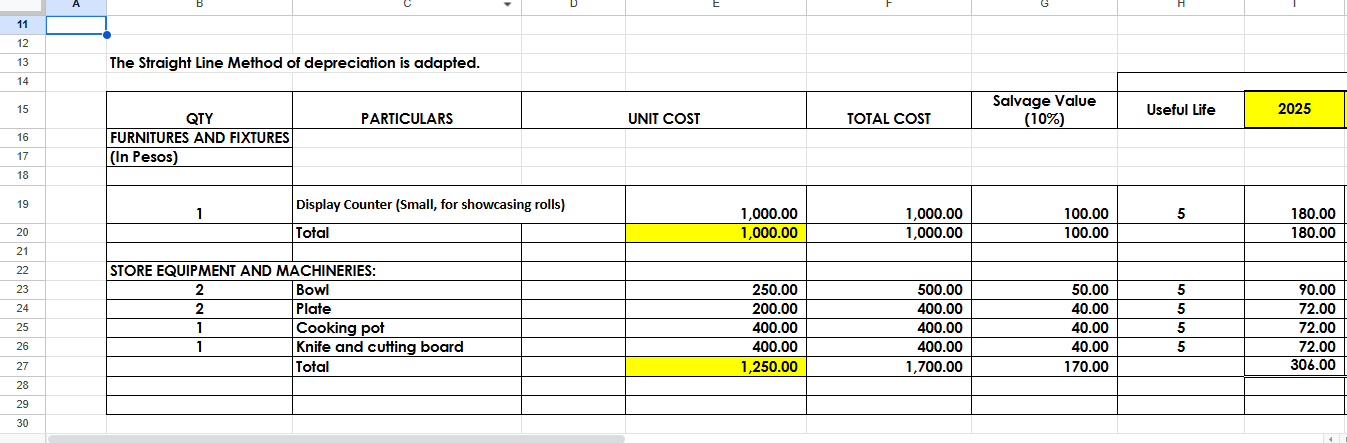Select quantity 1 in the Cooking pot row
Viewport: 1347px width, 443px height.
(199, 328)
